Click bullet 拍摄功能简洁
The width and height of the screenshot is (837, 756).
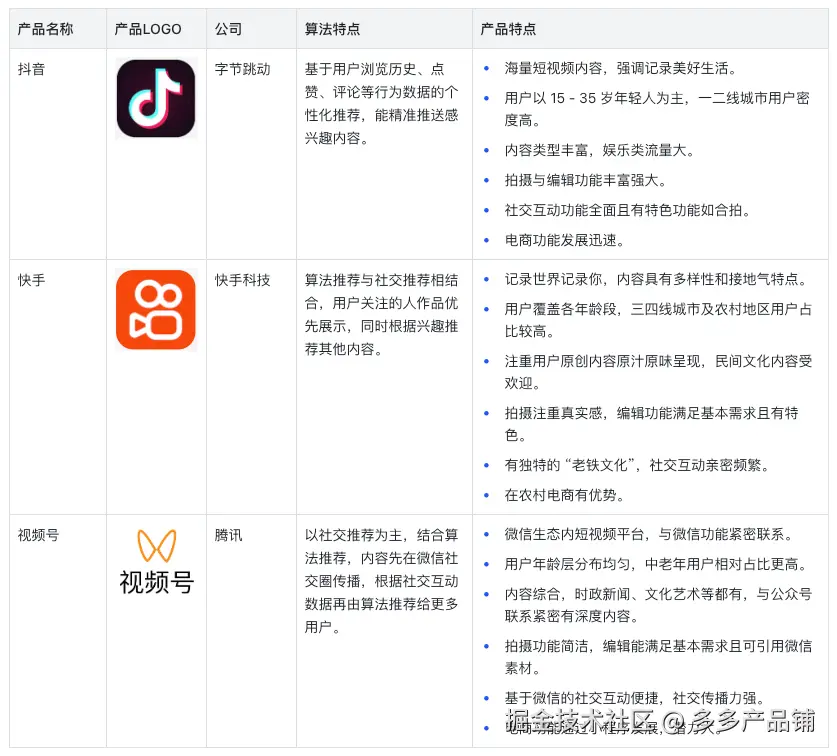tap(658, 657)
